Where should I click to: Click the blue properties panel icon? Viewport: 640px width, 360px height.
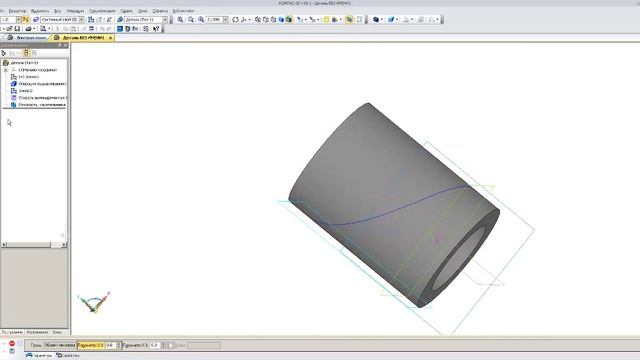click(x=120, y=29)
